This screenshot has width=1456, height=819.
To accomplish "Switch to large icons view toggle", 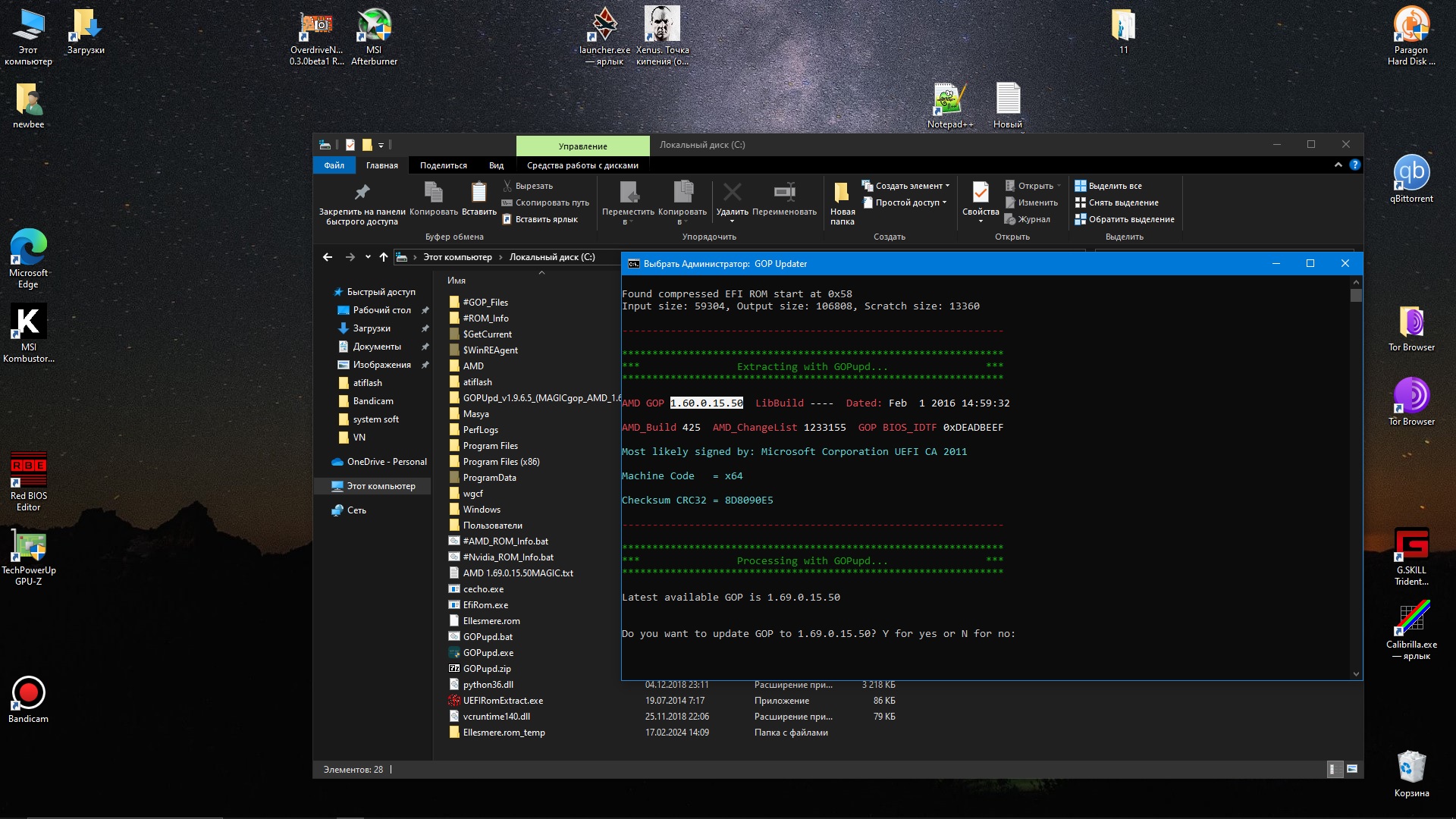I will (1352, 769).
